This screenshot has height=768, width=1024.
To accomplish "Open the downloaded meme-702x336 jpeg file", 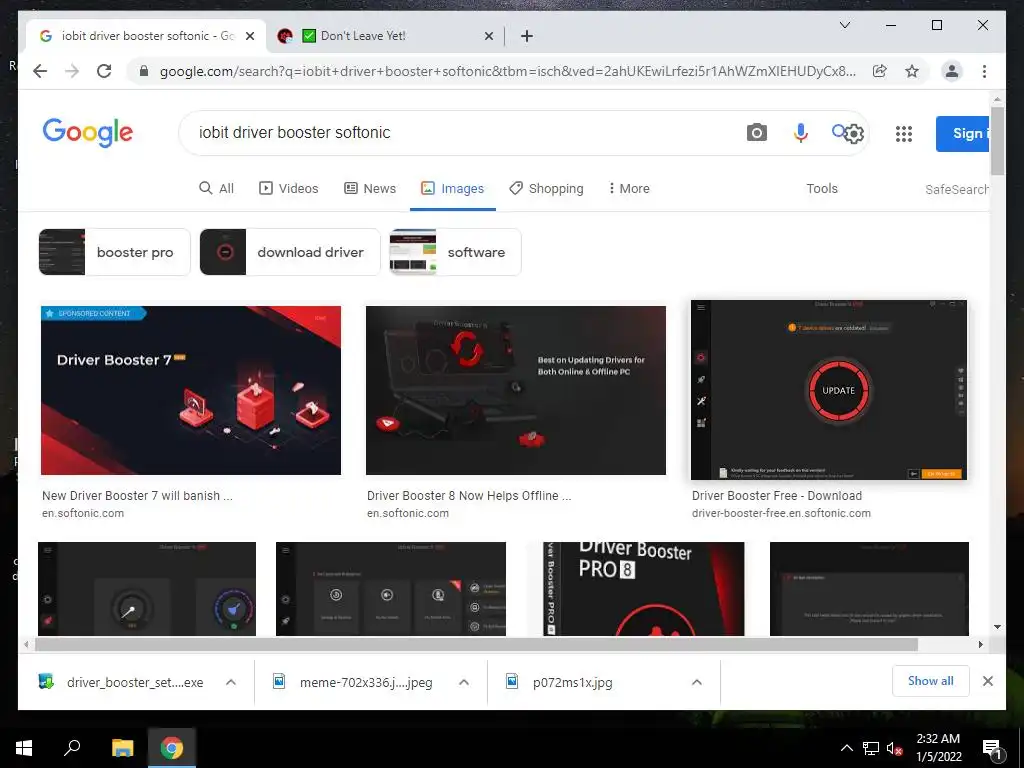I will click(x=353, y=682).
